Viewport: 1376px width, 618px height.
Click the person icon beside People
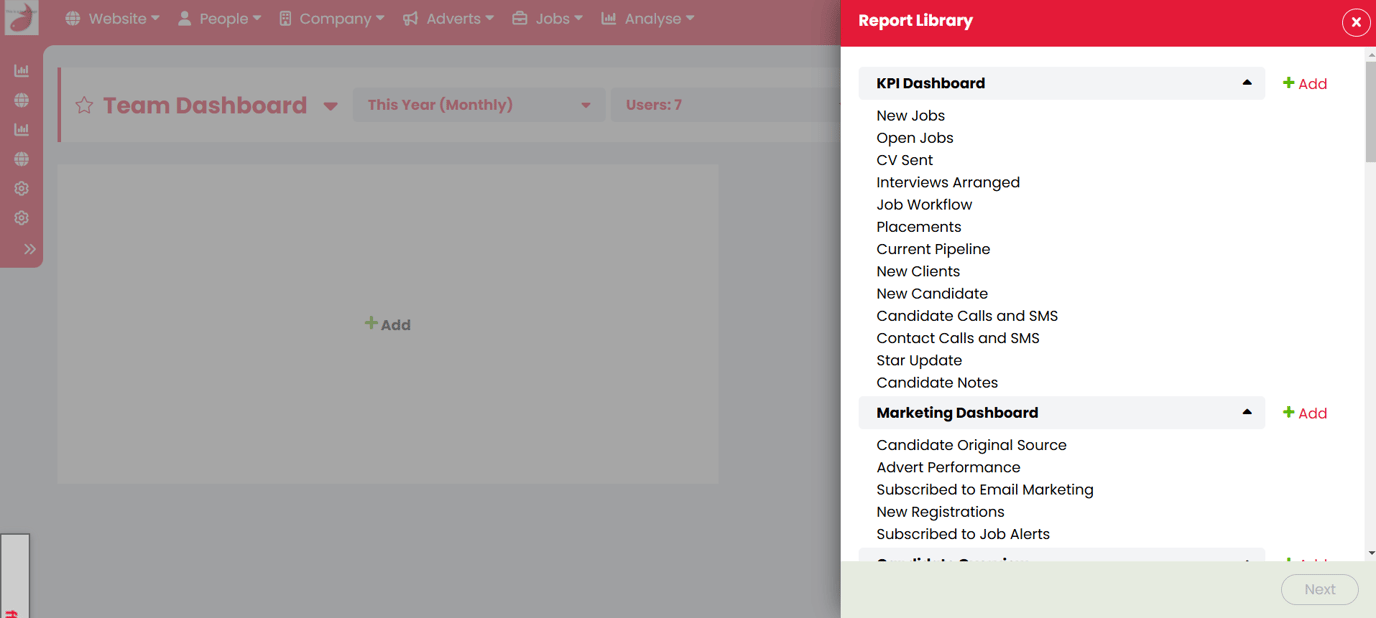pos(185,19)
